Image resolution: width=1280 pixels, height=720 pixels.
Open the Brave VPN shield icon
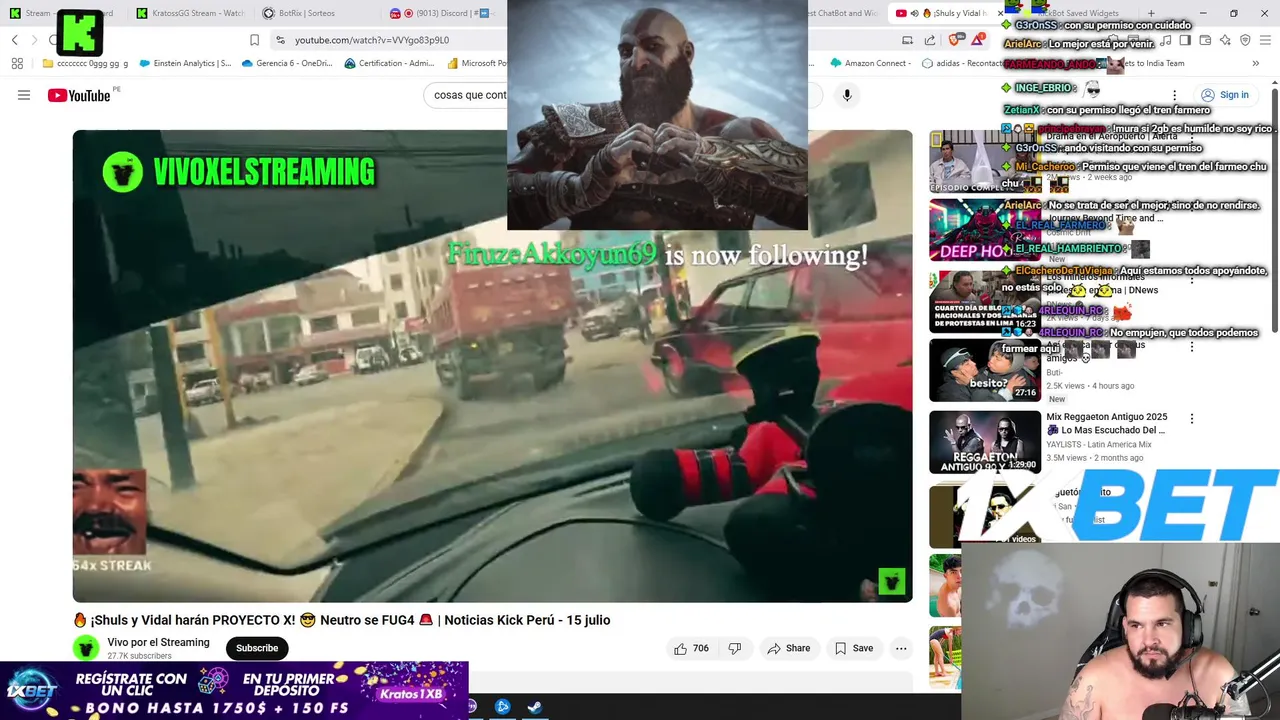1245,40
